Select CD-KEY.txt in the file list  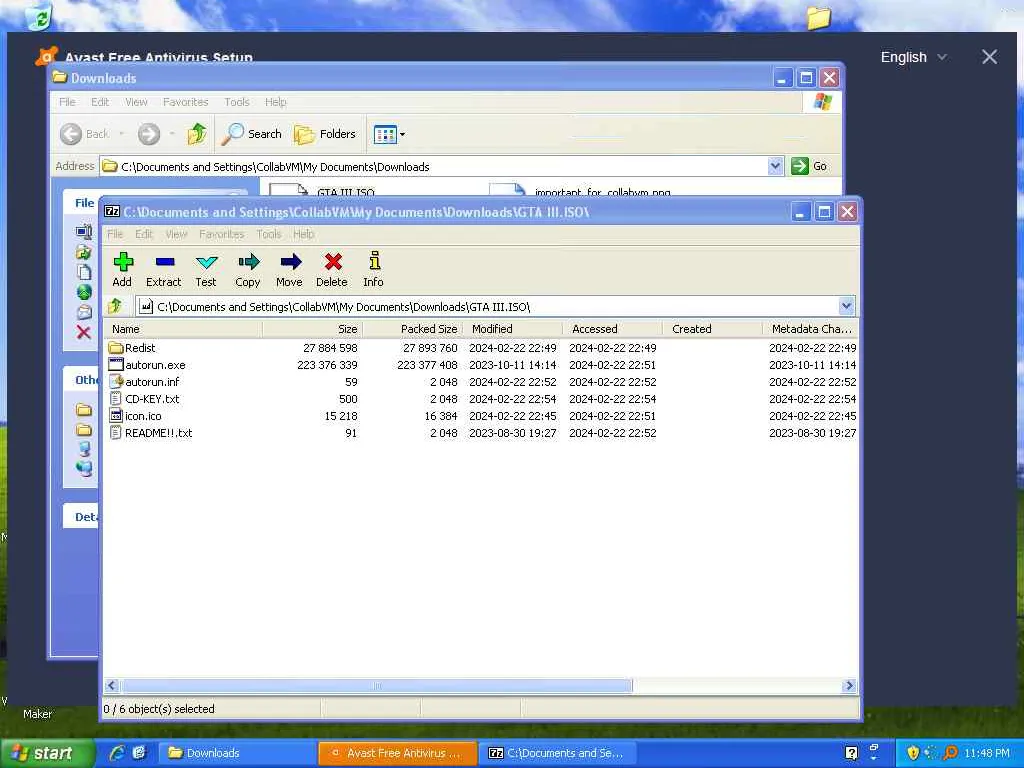coord(481,399)
